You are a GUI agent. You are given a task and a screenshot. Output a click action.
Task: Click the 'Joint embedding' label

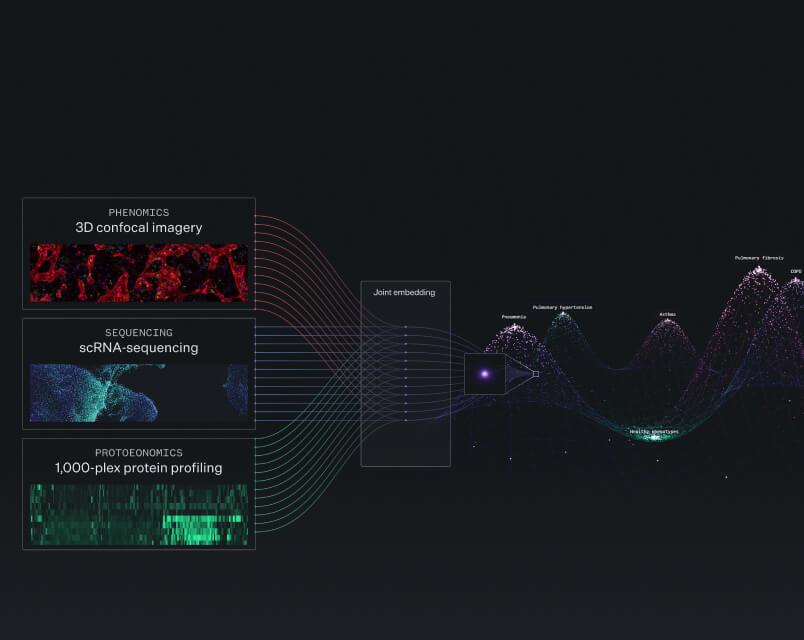coord(404,292)
